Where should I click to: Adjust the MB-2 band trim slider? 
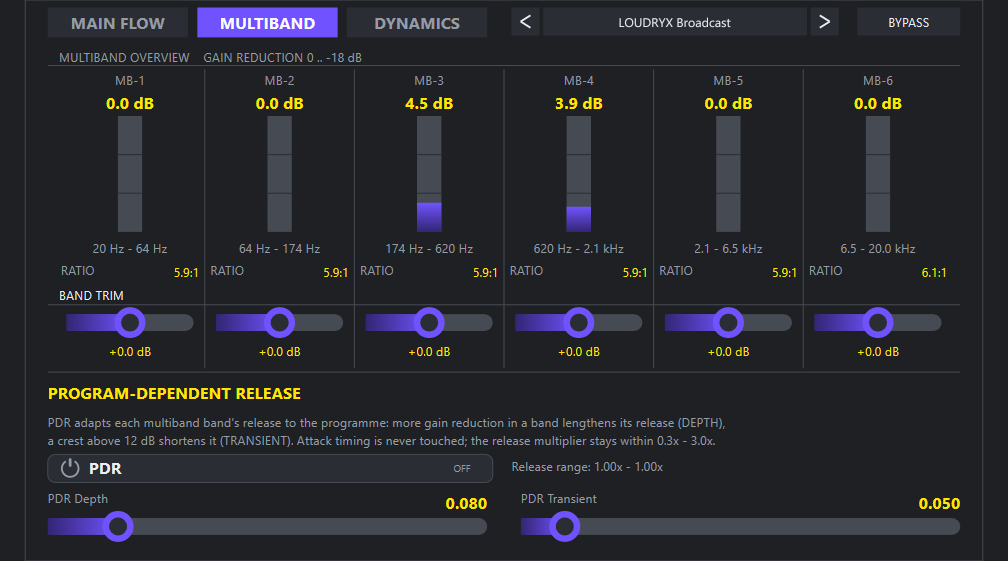click(x=280, y=323)
